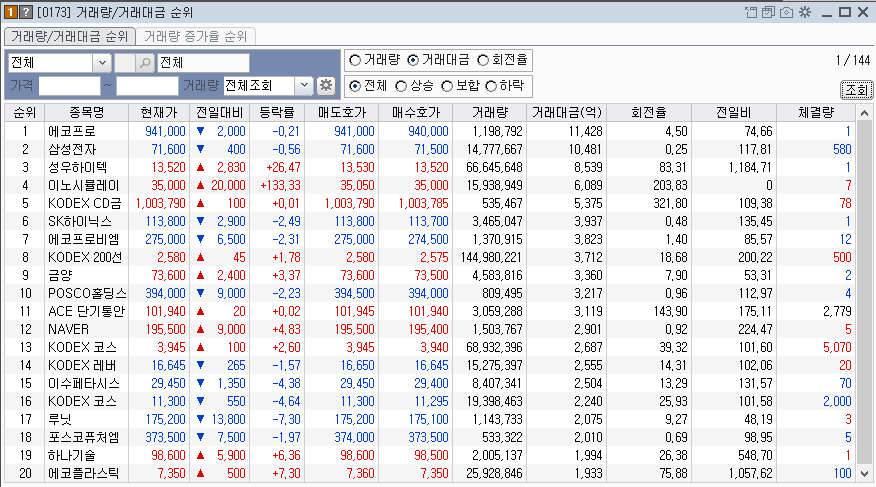This screenshot has height=487, width=876.
Task: Expand the 전체조회 volume dropdown
Action: 304,85
